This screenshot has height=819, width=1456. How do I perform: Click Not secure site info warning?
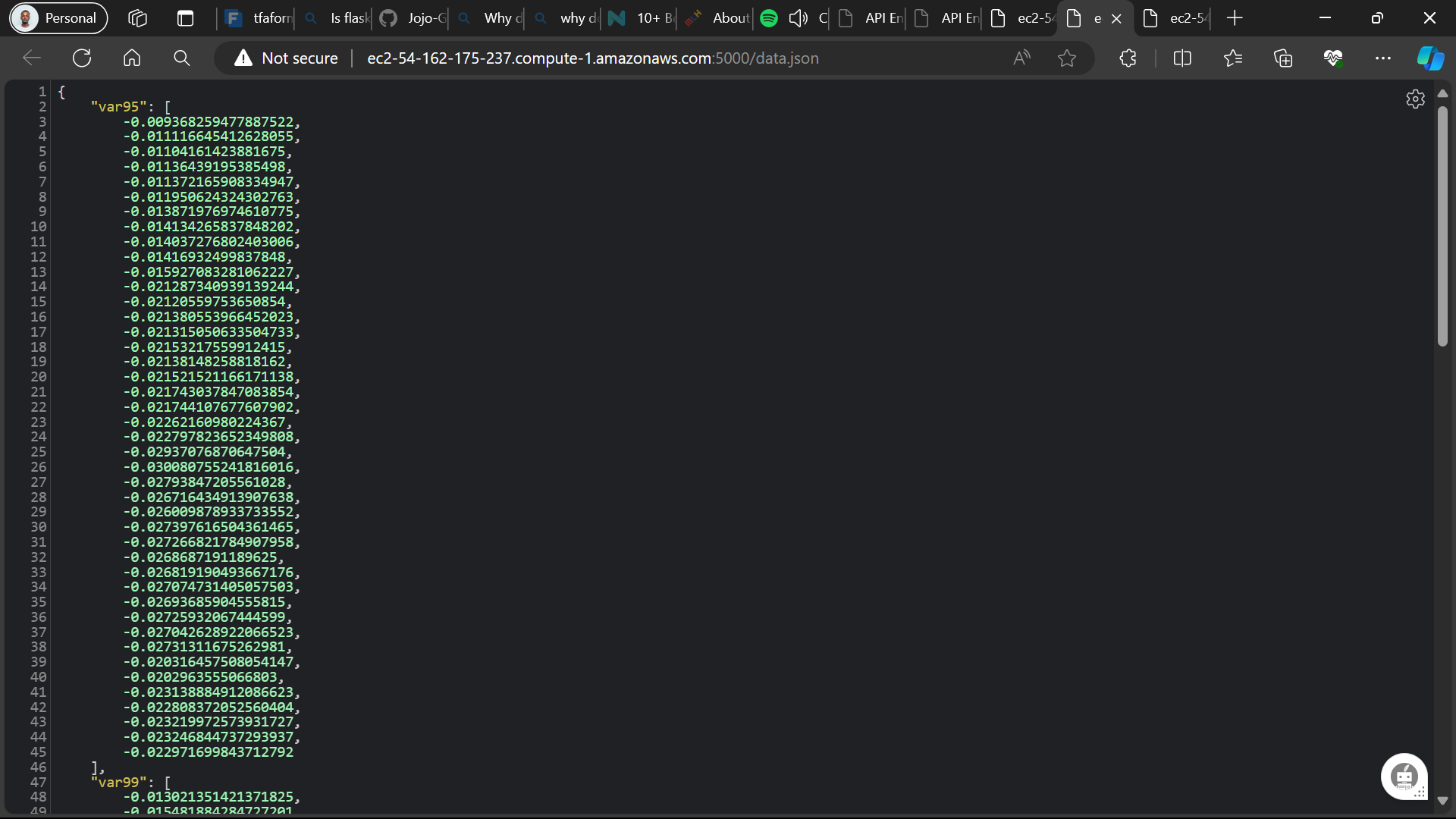pyautogui.click(x=286, y=58)
